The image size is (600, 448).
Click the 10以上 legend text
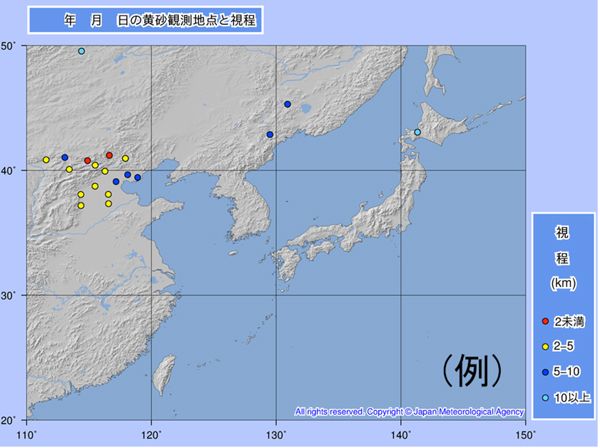(572, 397)
